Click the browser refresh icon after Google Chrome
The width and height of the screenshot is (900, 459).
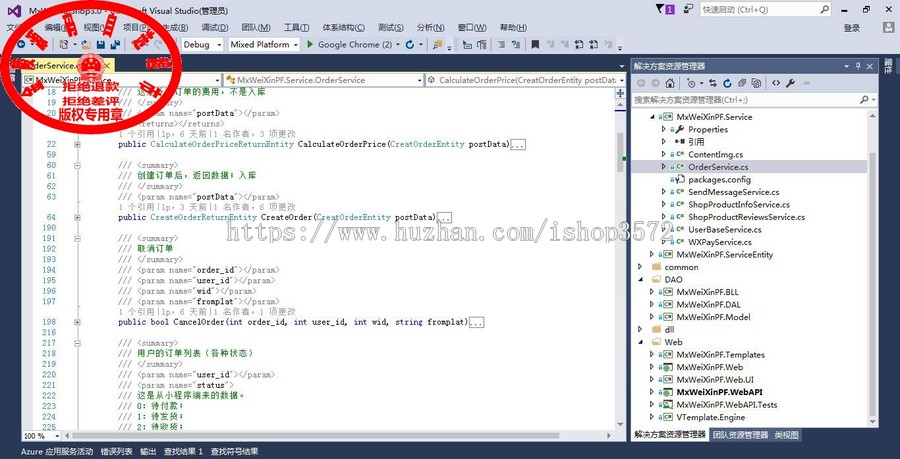(x=410, y=44)
